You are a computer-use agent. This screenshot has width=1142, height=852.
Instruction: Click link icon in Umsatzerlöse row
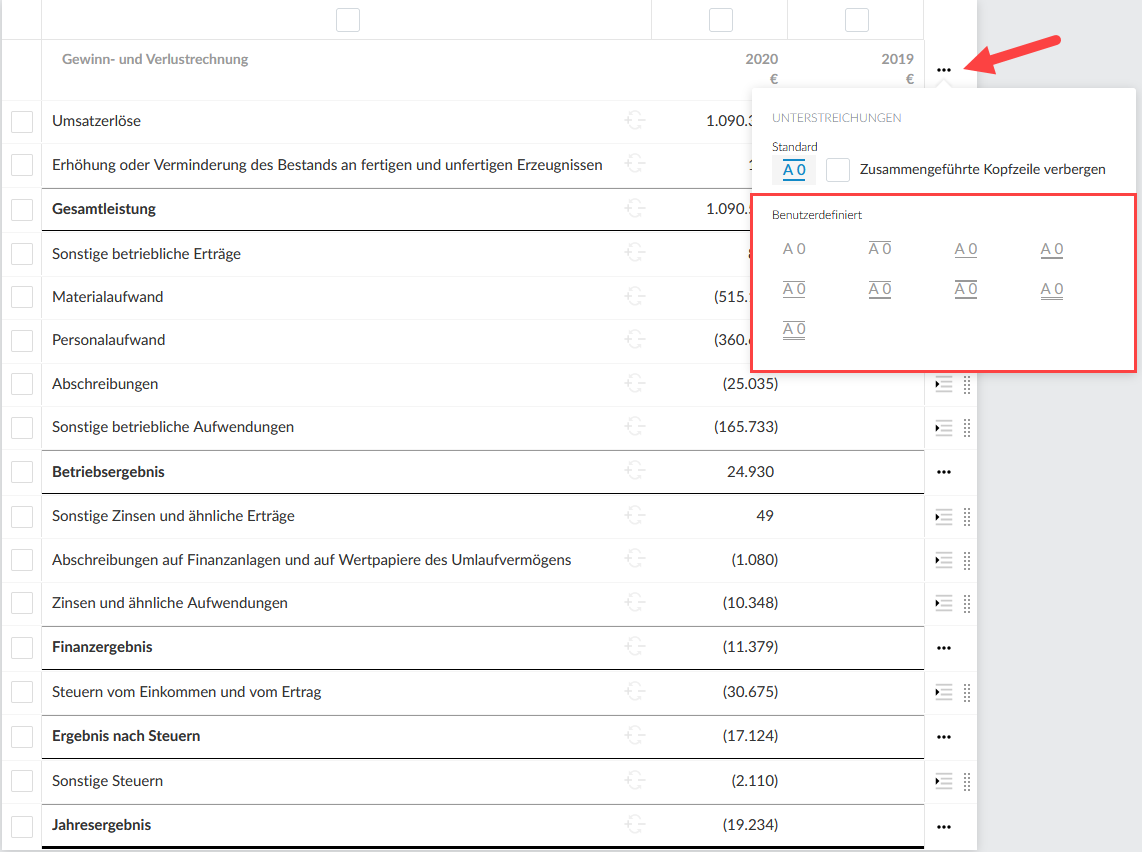(x=635, y=120)
